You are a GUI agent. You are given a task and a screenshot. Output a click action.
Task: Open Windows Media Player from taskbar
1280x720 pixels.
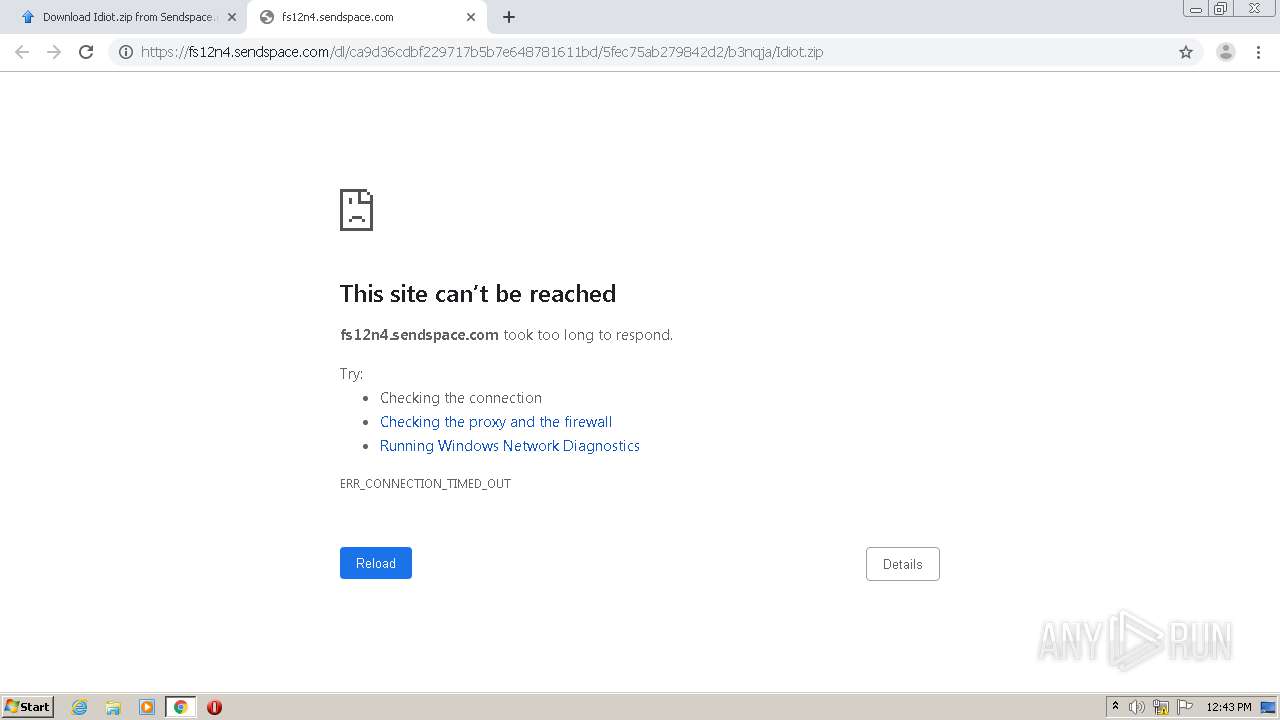coord(147,707)
